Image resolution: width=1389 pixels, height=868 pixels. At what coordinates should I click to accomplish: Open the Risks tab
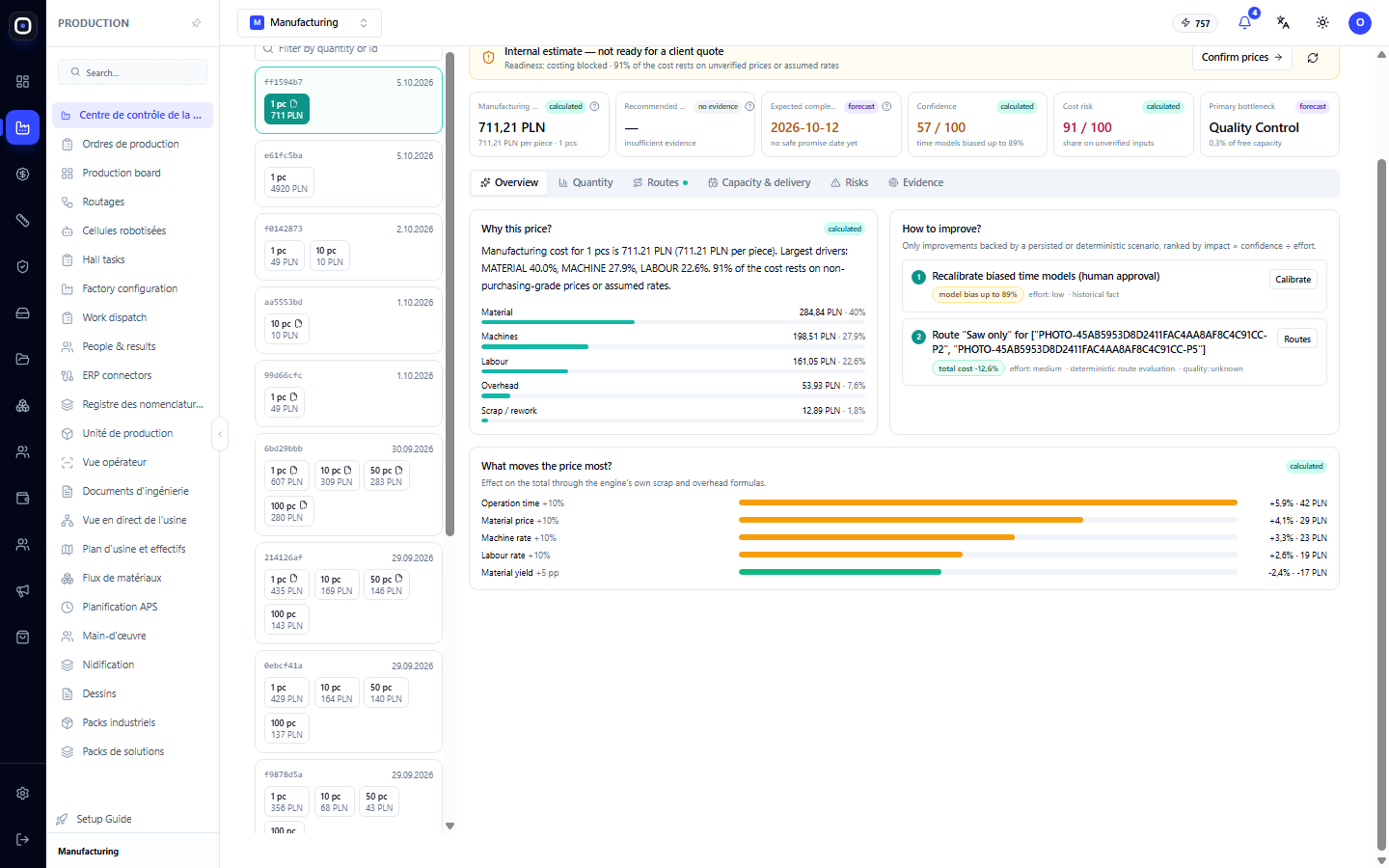tap(849, 182)
